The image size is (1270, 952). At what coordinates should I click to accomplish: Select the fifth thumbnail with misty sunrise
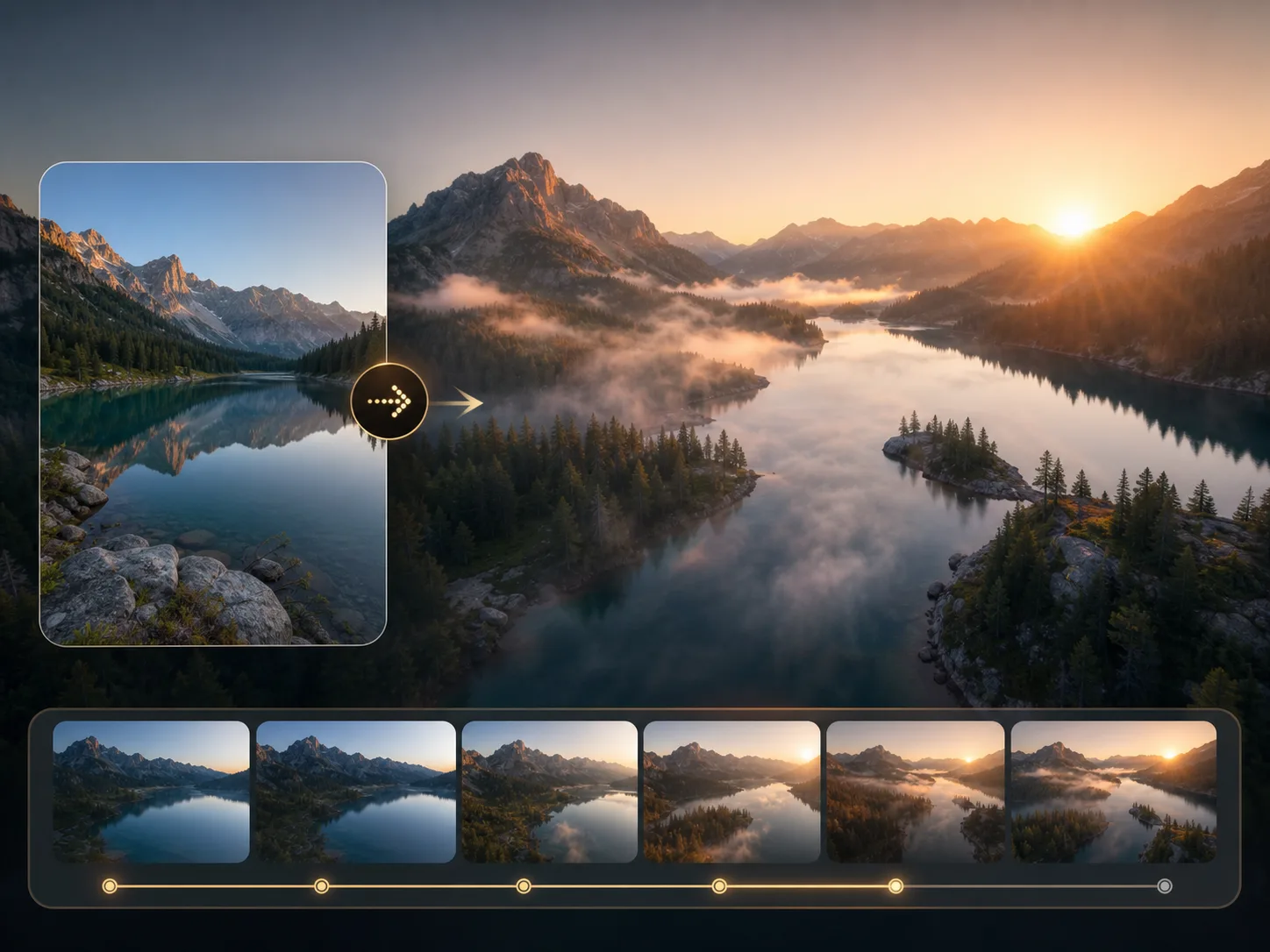[915, 792]
